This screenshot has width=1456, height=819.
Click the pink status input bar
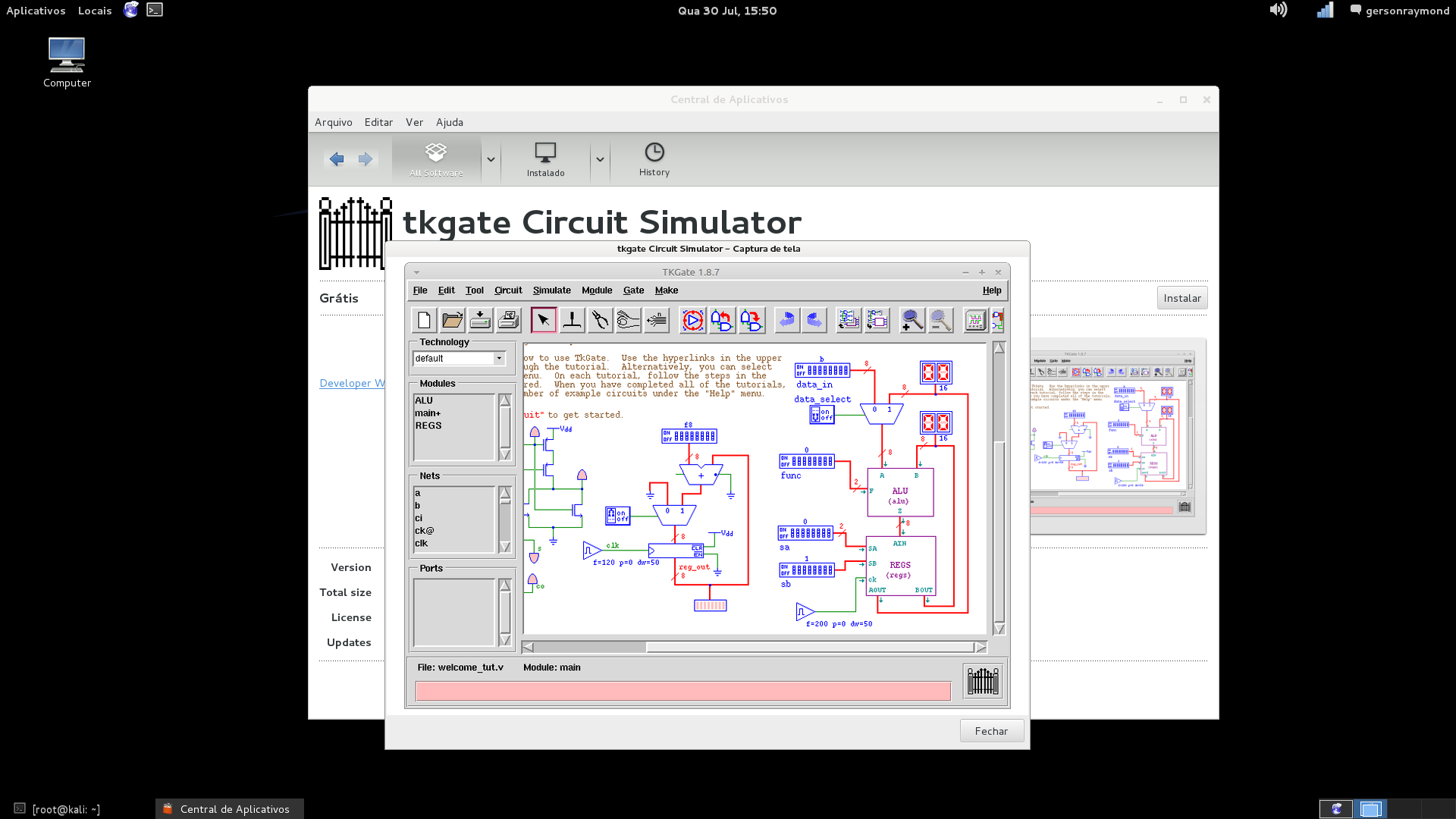[682, 691]
